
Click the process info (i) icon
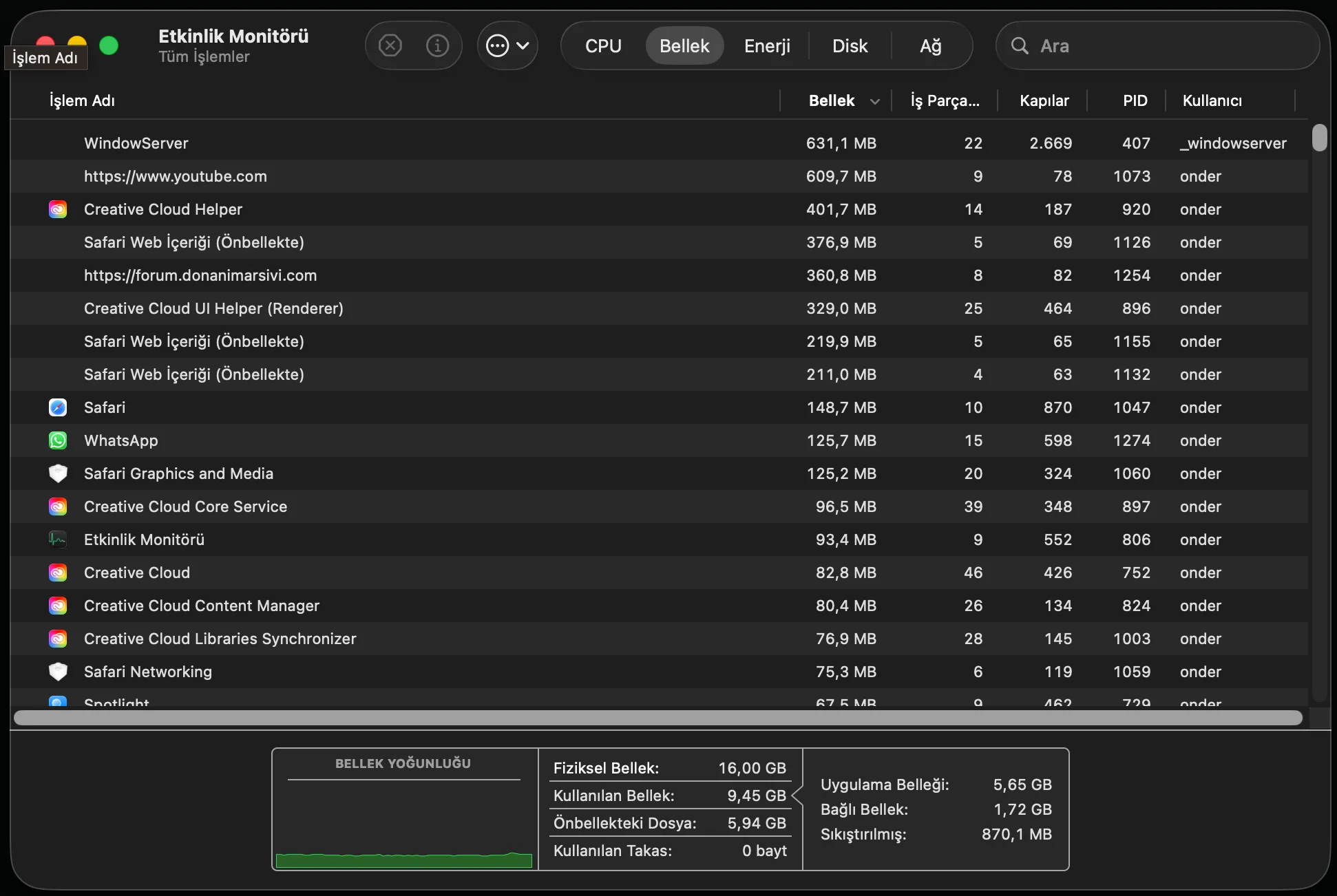pyautogui.click(x=437, y=46)
